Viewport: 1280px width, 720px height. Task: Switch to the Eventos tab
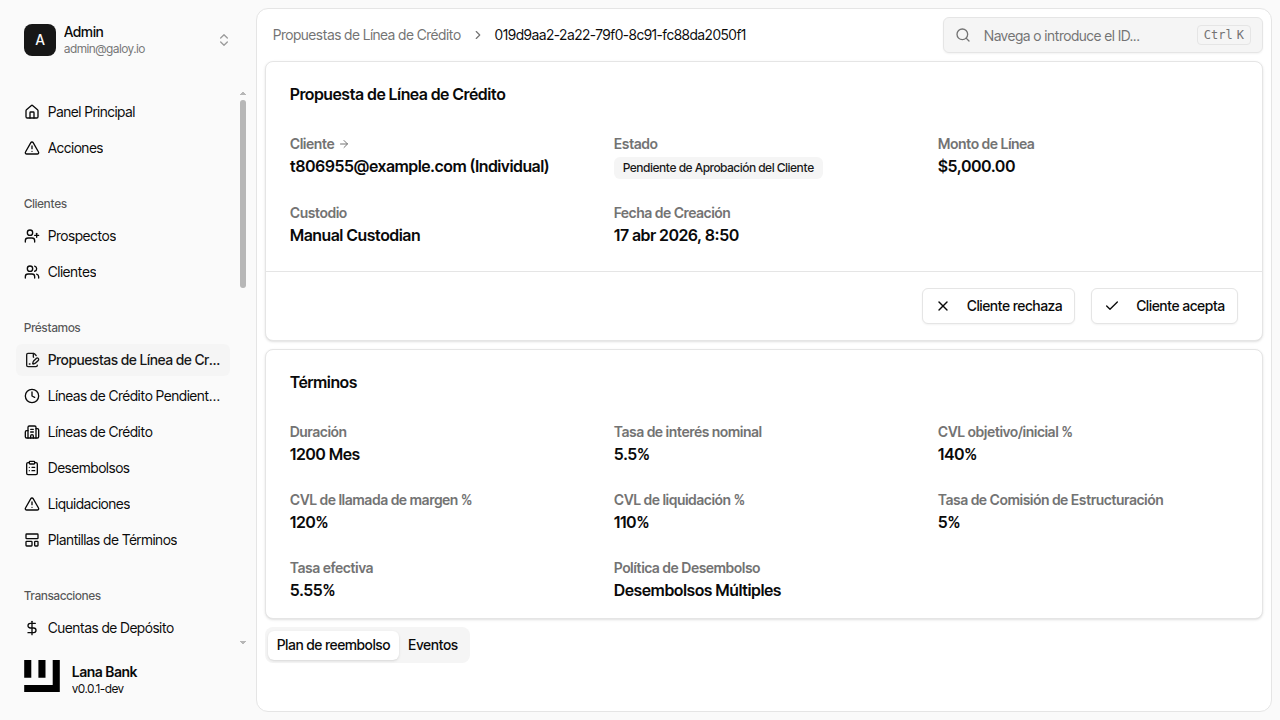433,645
